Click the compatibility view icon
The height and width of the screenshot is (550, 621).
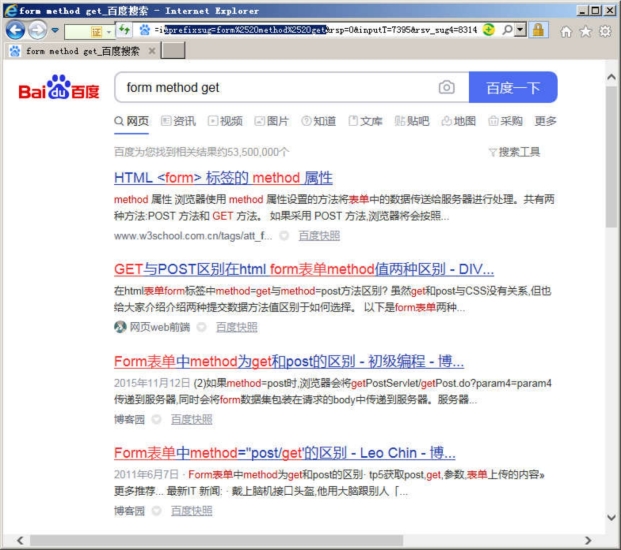tap(124, 30)
